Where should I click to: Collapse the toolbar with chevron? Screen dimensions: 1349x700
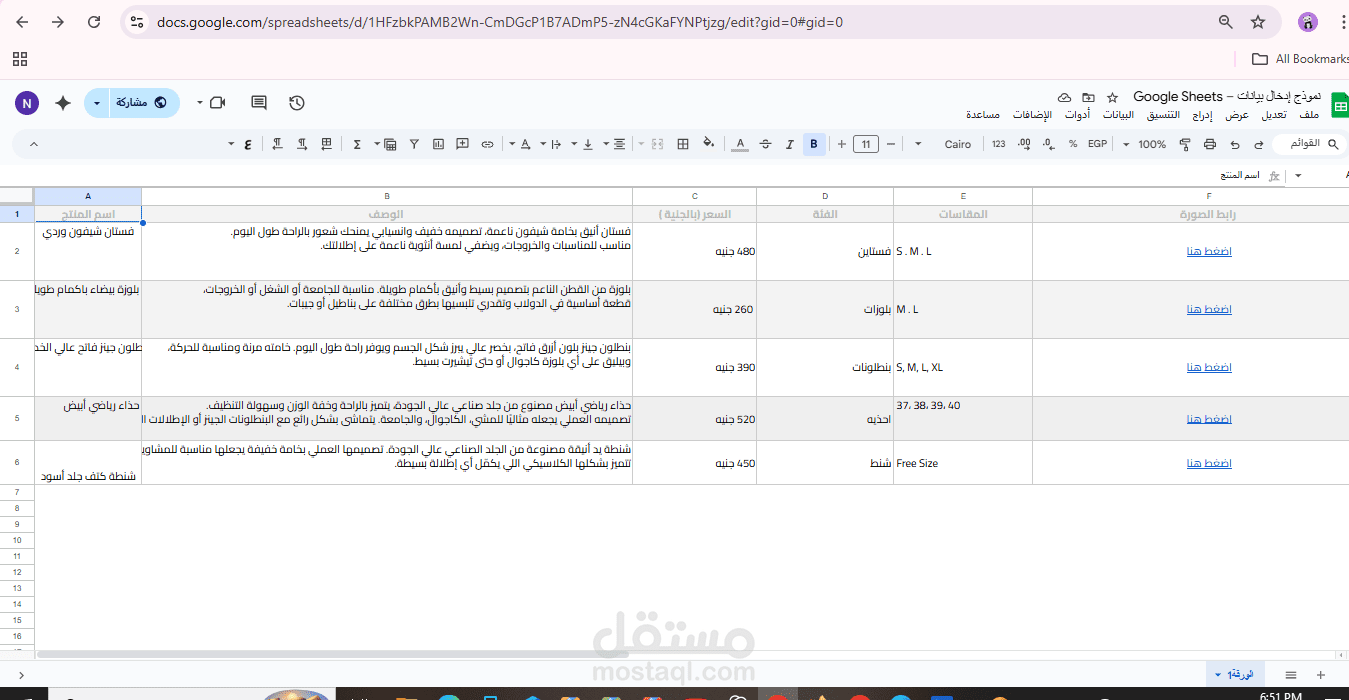coord(33,145)
